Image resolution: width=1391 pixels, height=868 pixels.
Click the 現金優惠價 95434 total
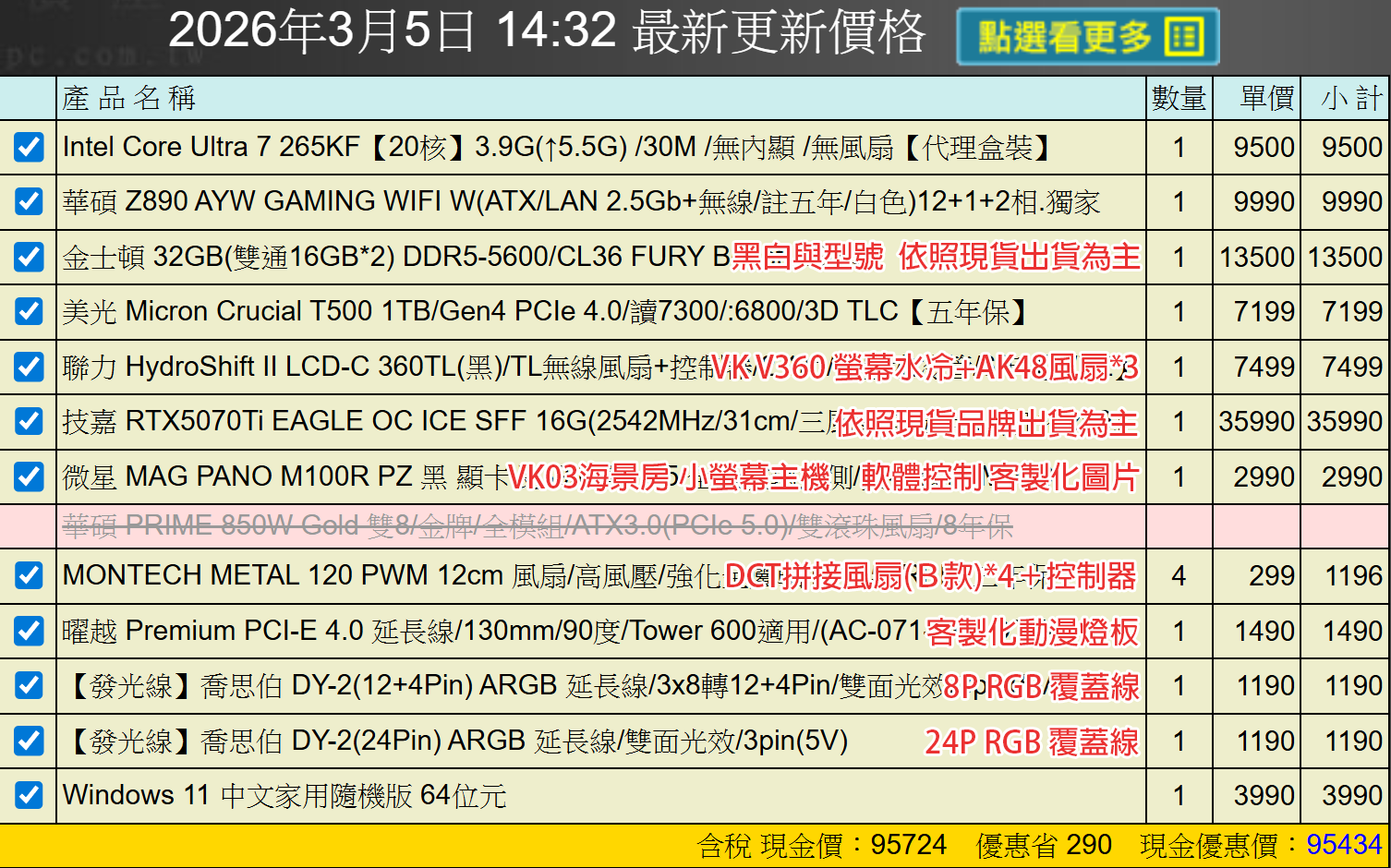[1343, 845]
